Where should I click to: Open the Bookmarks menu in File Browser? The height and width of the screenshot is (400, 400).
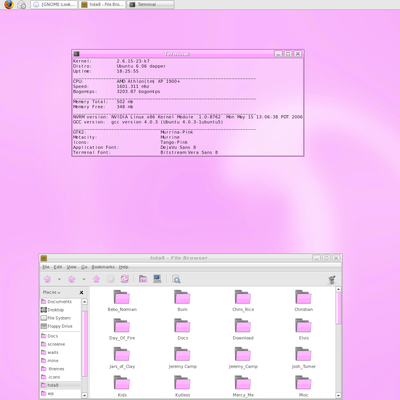103,267
